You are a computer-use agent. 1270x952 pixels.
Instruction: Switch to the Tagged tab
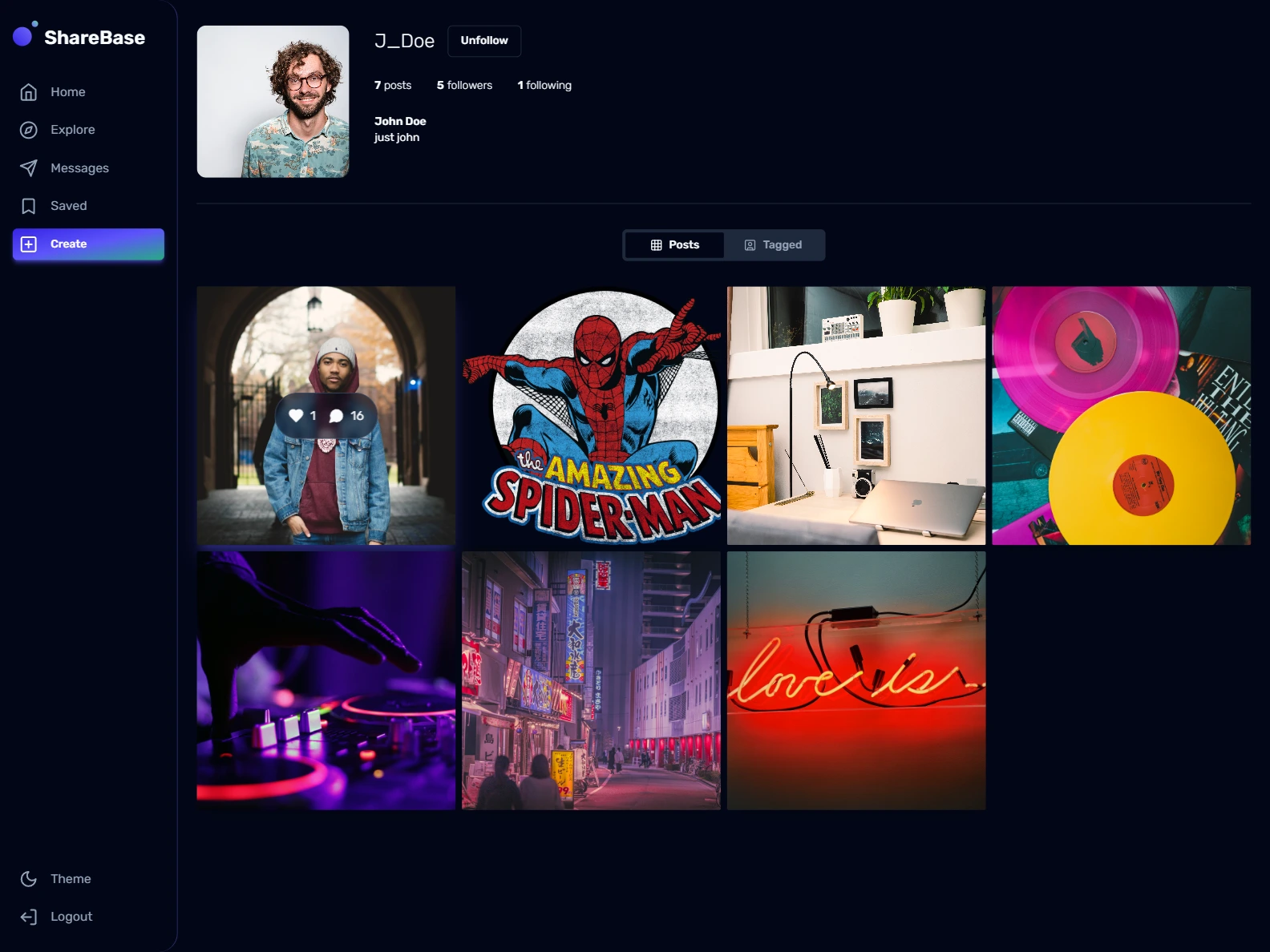pyautogui.click(x=774, y=245)
